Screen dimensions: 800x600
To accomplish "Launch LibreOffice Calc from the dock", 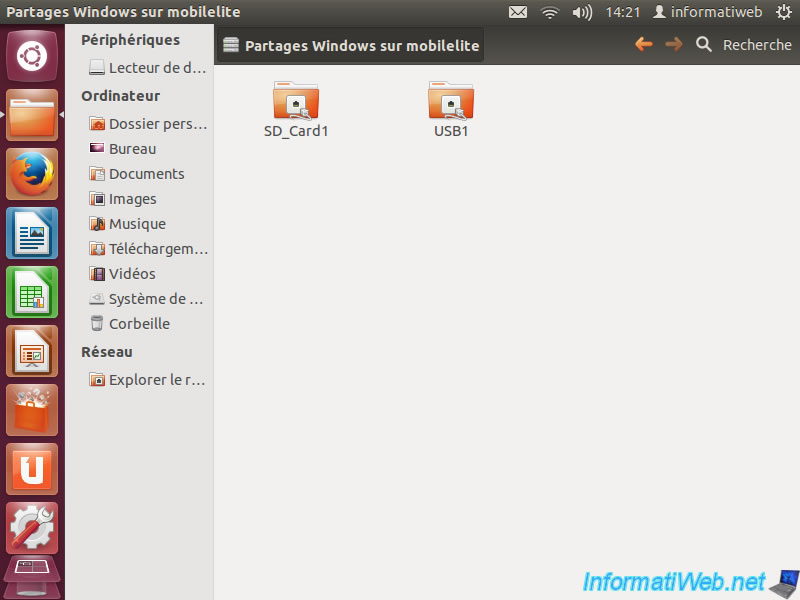I will [32, 292].
